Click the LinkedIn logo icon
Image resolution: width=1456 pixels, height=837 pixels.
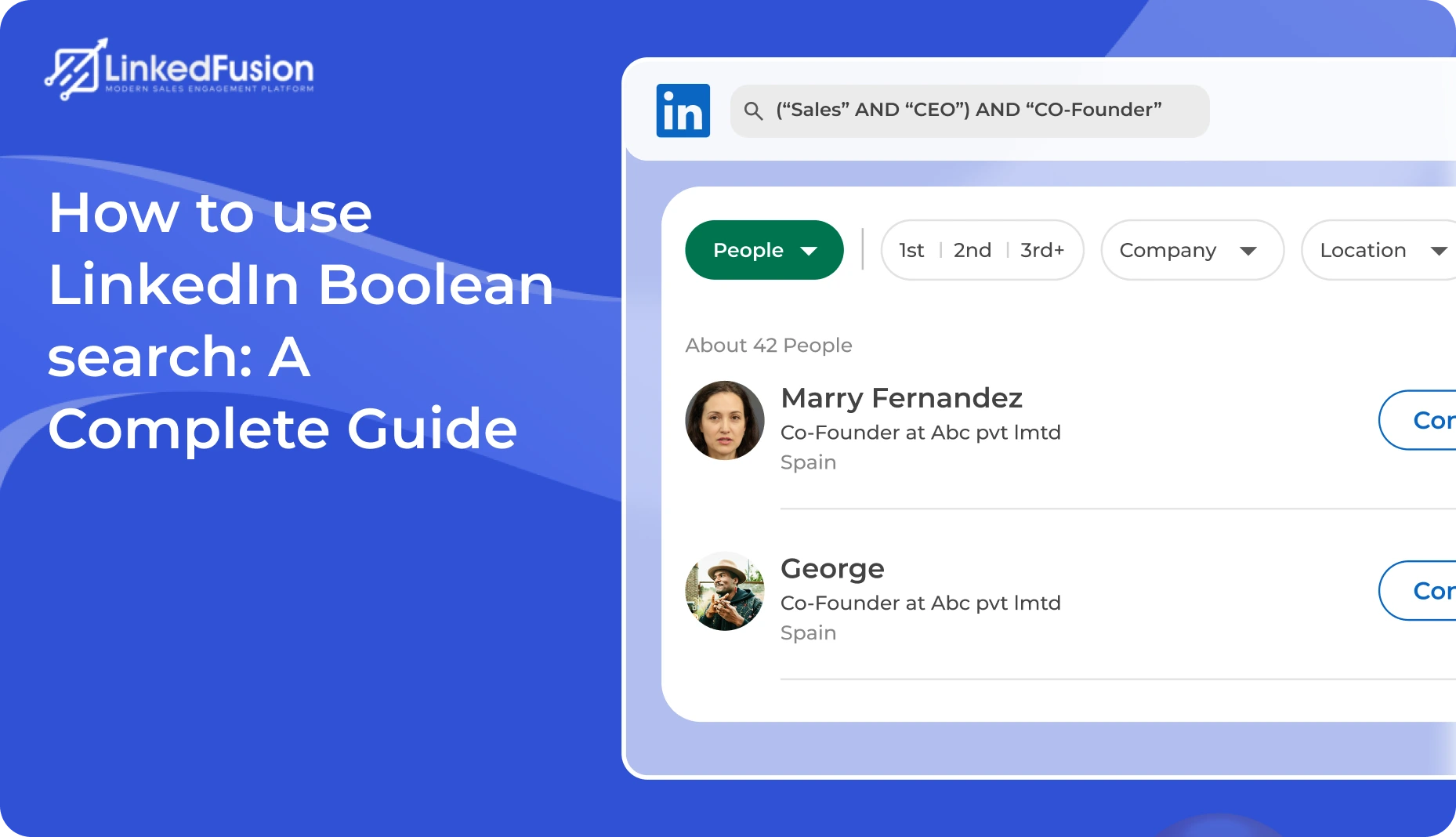coord(683,111)
